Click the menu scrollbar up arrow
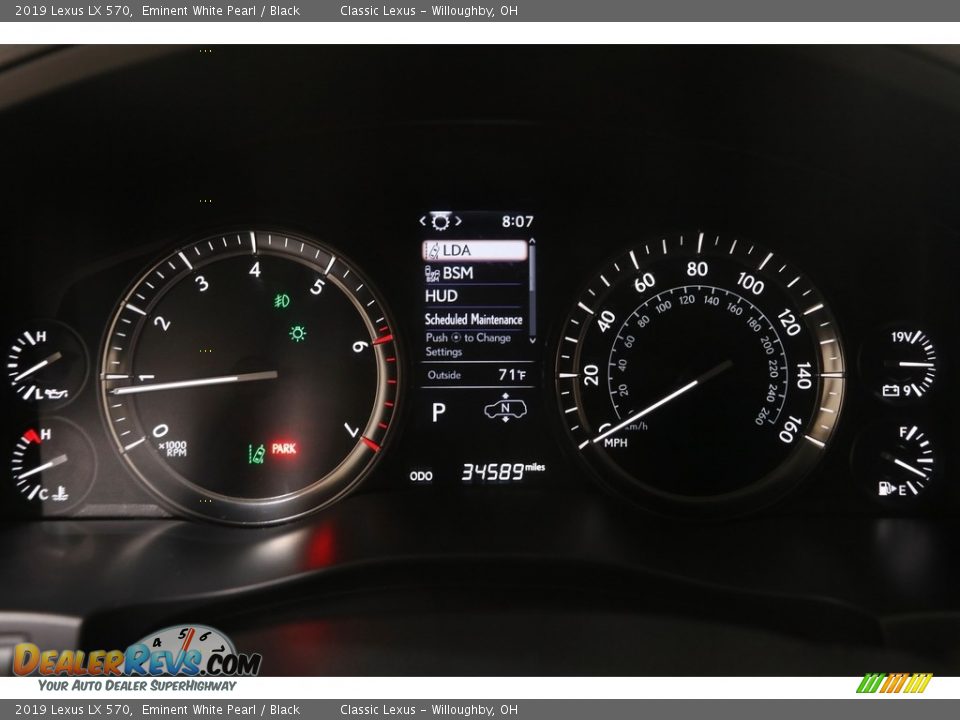 (532, 241)
